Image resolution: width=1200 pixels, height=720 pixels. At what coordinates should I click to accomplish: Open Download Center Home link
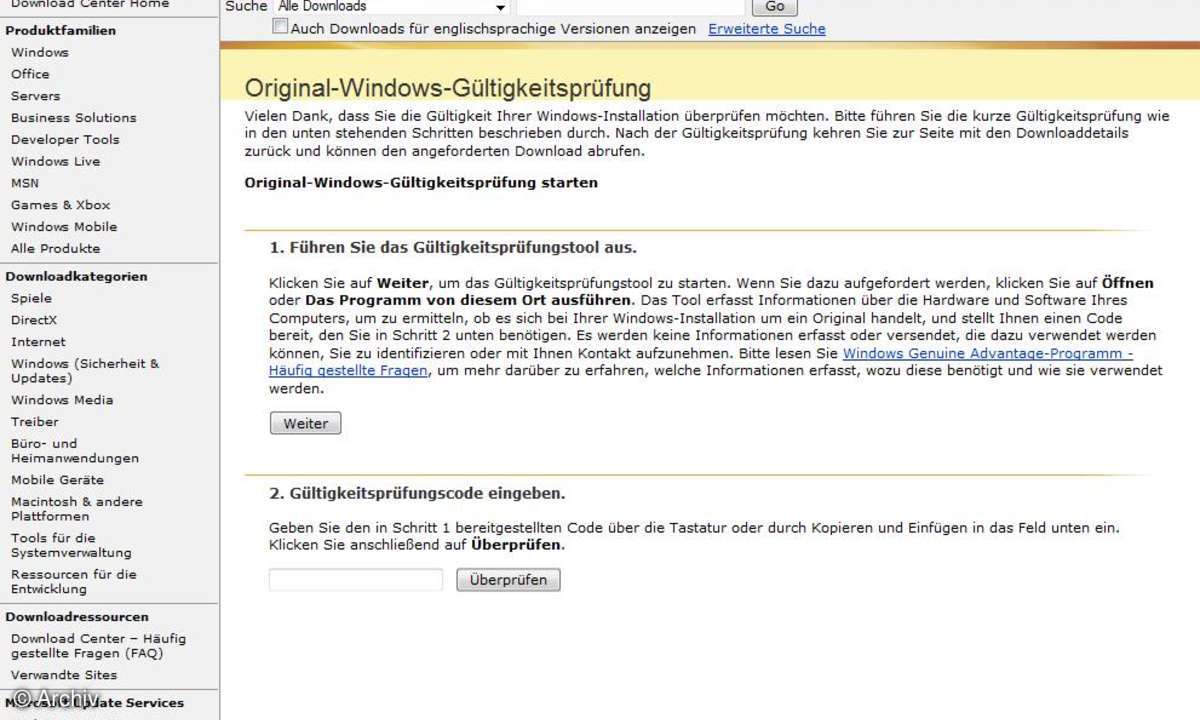[x=90, y=5]
